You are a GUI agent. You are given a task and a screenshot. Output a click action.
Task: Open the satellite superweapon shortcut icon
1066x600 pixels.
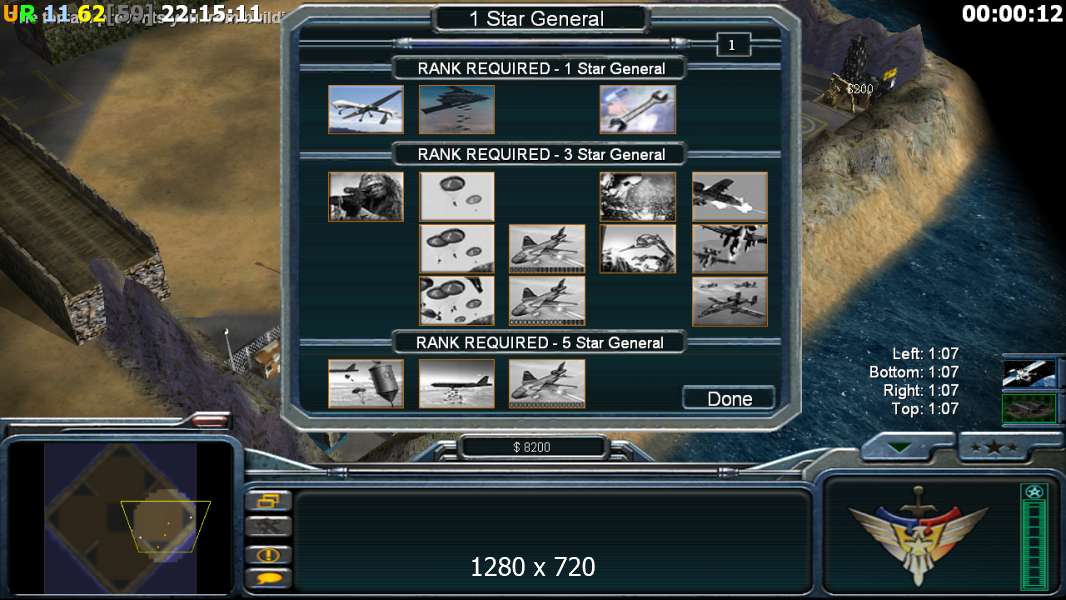[1029, 374]
